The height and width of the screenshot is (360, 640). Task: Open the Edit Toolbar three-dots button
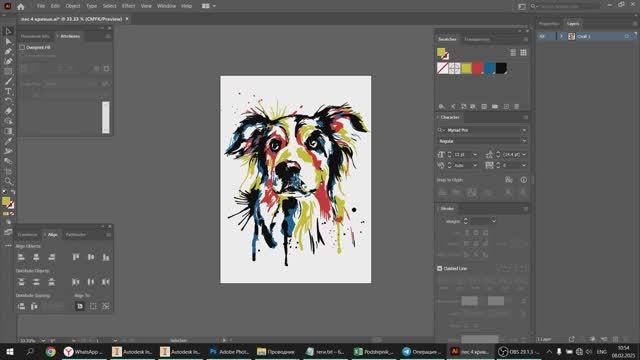tap(8, 246)
